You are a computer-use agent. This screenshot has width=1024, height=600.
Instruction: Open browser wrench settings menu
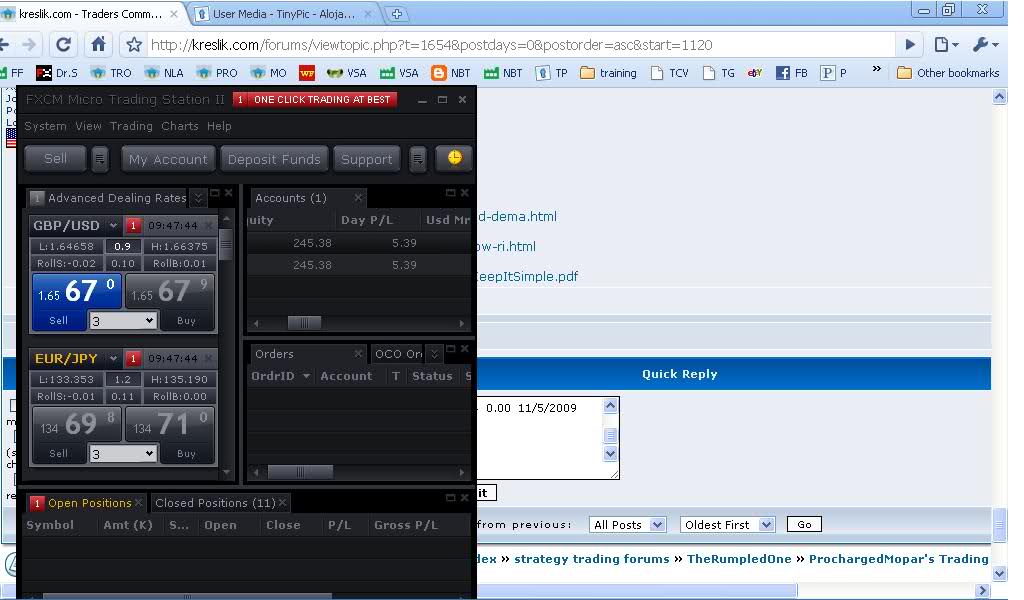[985, 44]
